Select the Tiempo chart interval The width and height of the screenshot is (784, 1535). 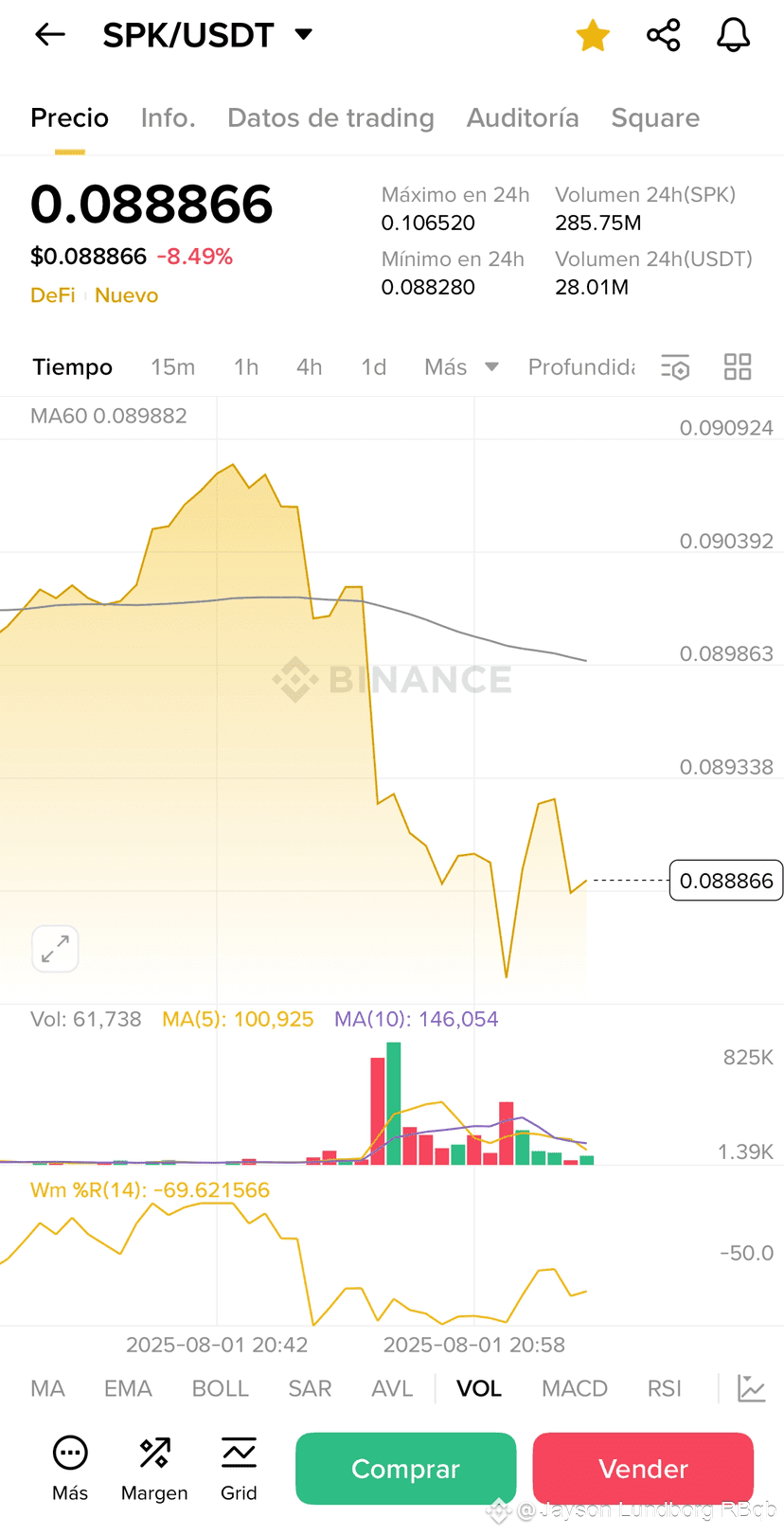coord(72,366)
